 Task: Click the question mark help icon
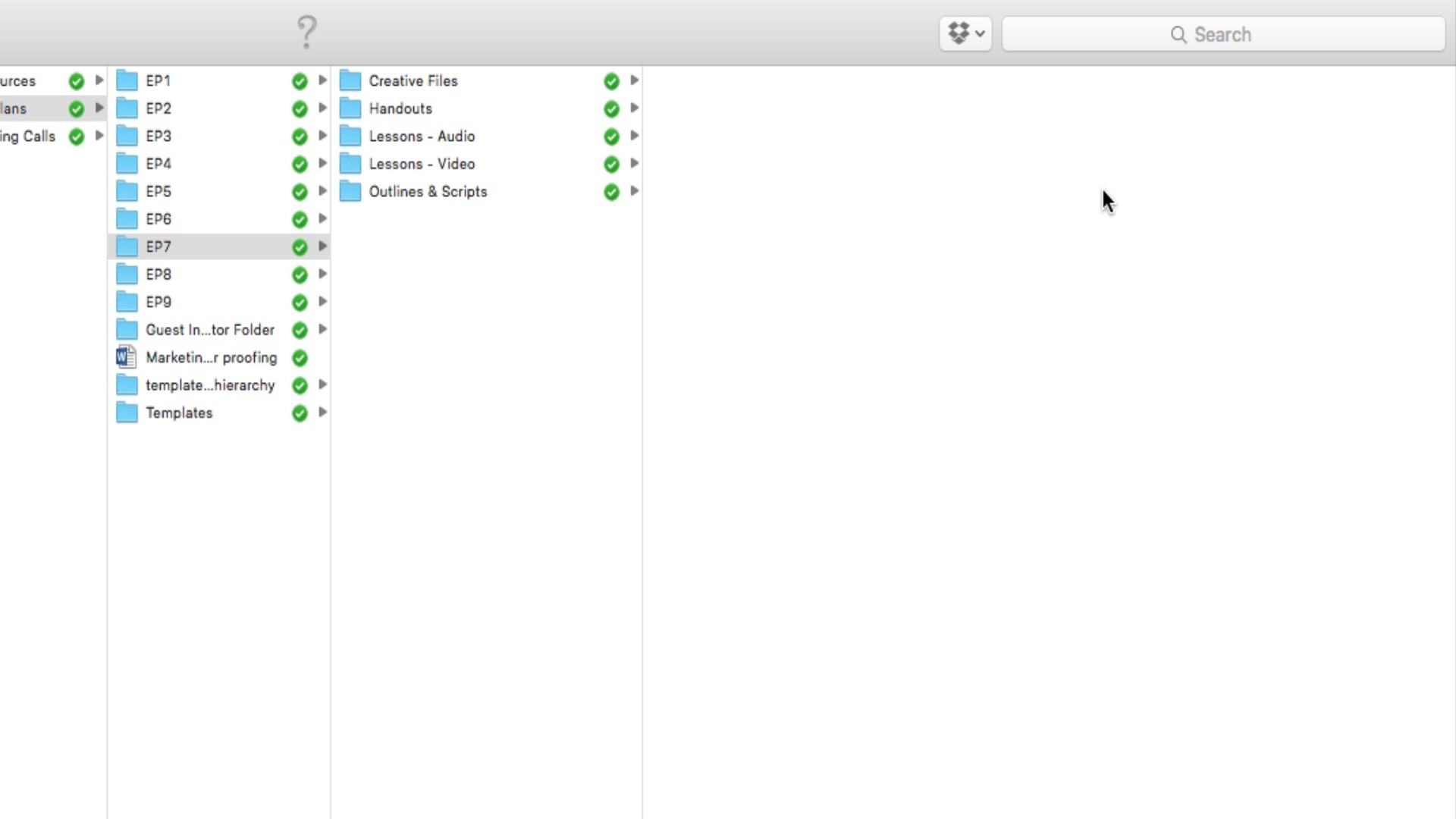pyautogui.click(x=306, y=33)
